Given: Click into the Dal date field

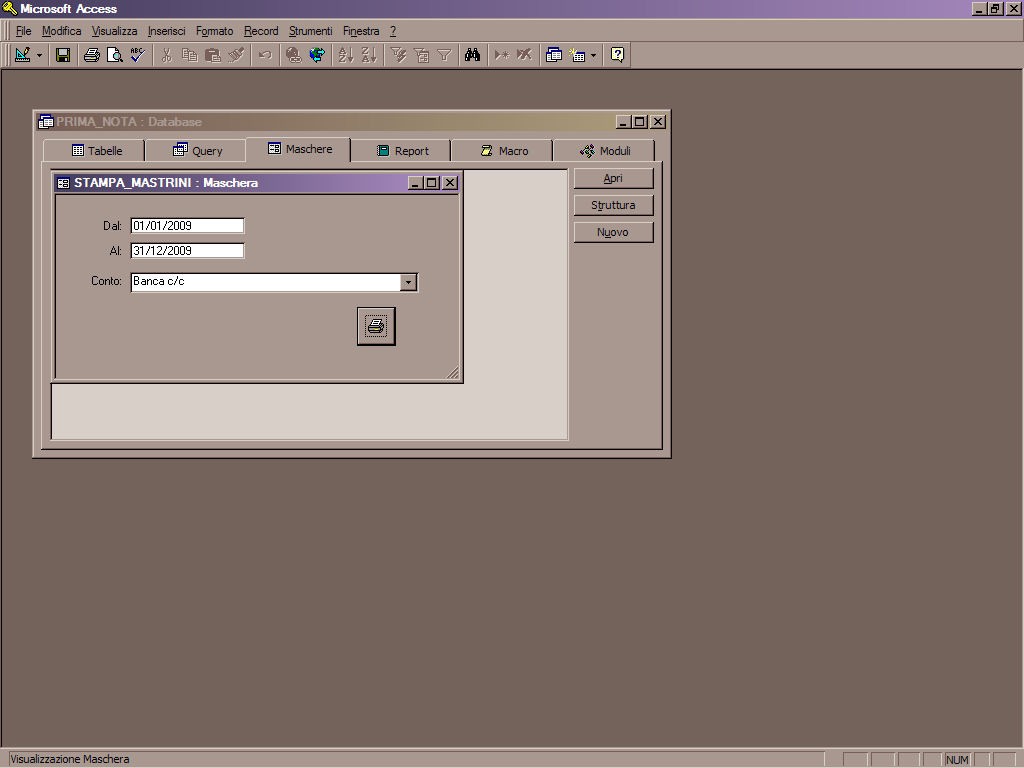Looking at the screenshot, I should pos(187,226).
